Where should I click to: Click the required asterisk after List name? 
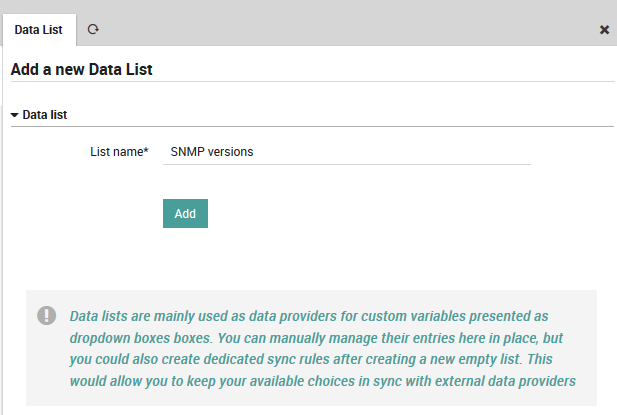(146, 152)
